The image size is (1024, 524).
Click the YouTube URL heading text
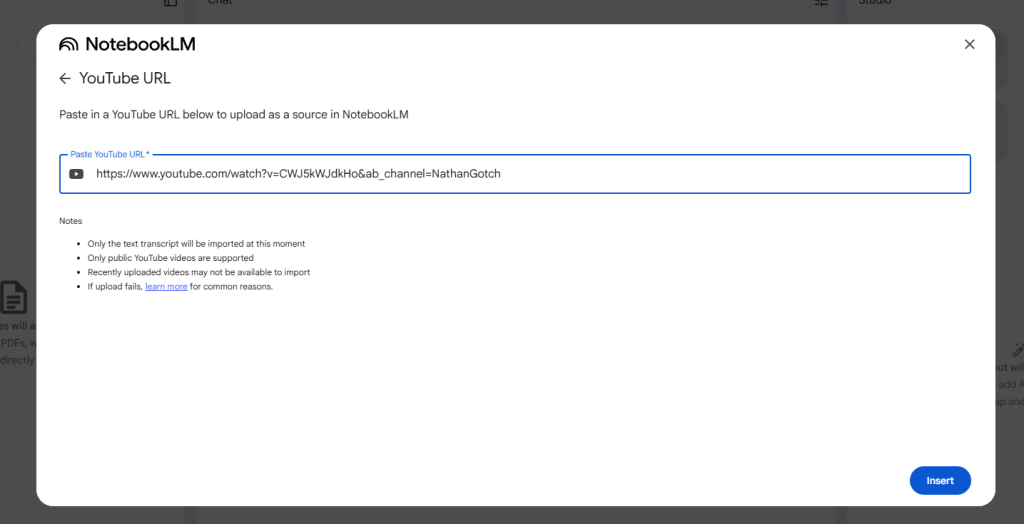click(125, 79)
